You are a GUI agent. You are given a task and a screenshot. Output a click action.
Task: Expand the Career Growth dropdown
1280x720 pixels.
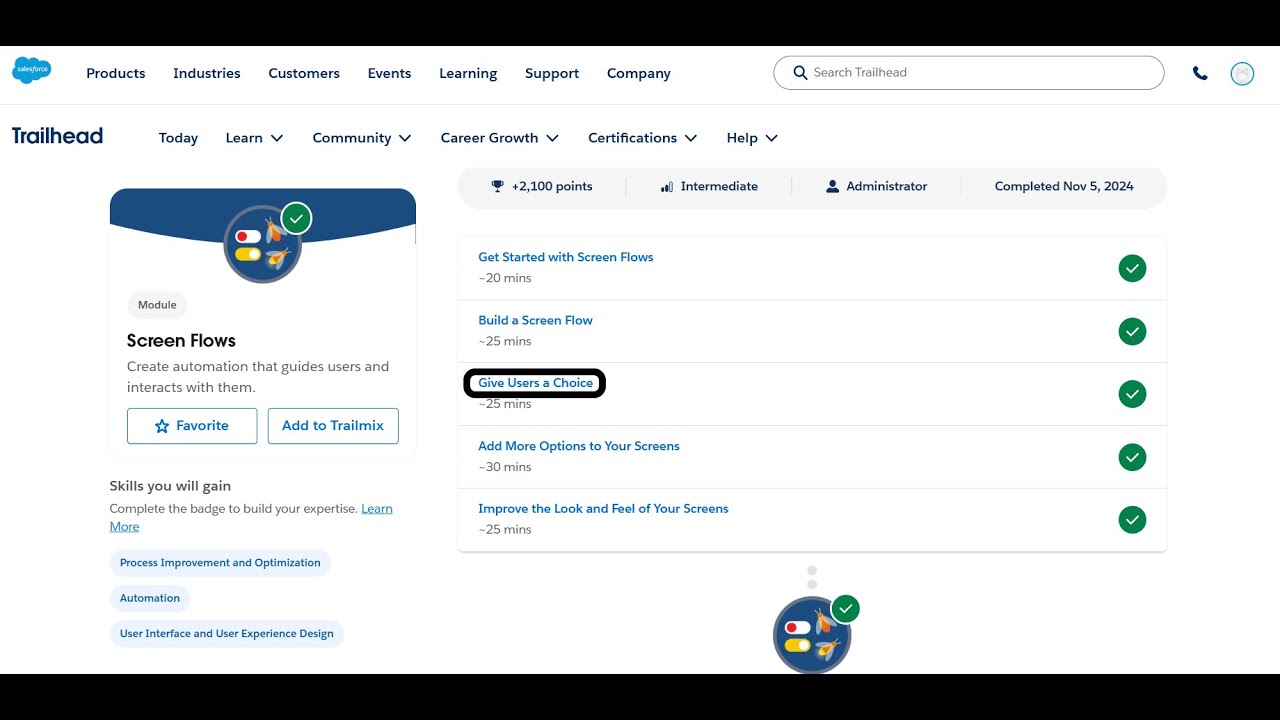pyautogui.click(x=500, y=138)
